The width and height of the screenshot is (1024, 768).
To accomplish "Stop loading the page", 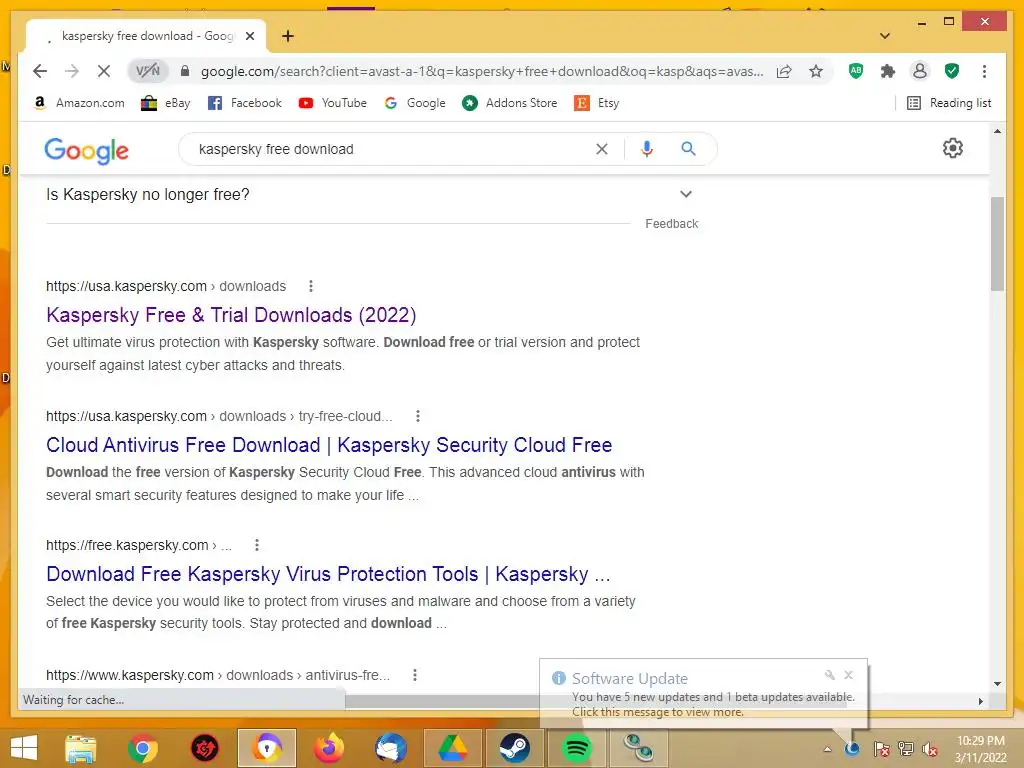I will pos(104,71).
